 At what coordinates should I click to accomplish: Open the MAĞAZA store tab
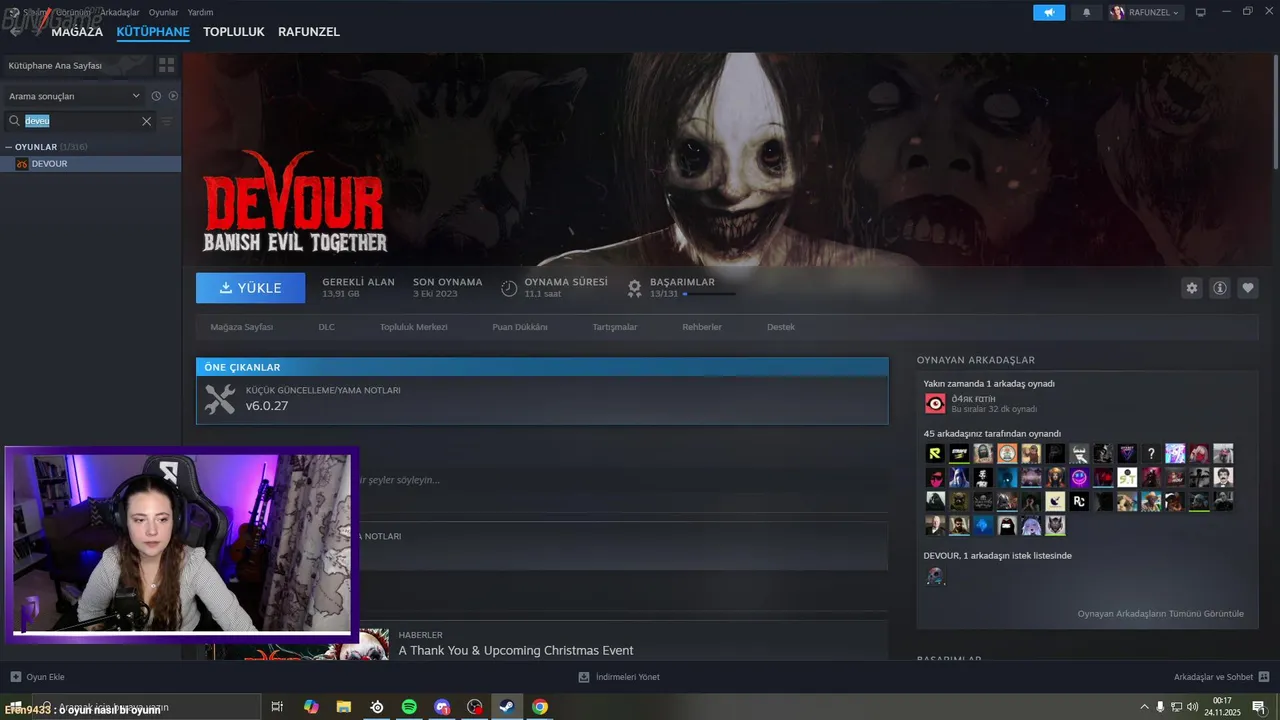(x=77, y=32)
